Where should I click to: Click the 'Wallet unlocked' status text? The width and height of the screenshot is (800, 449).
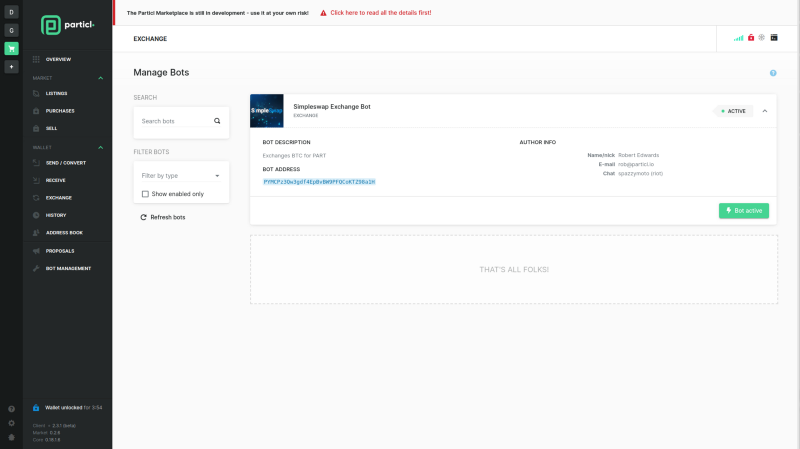point(64,408)
